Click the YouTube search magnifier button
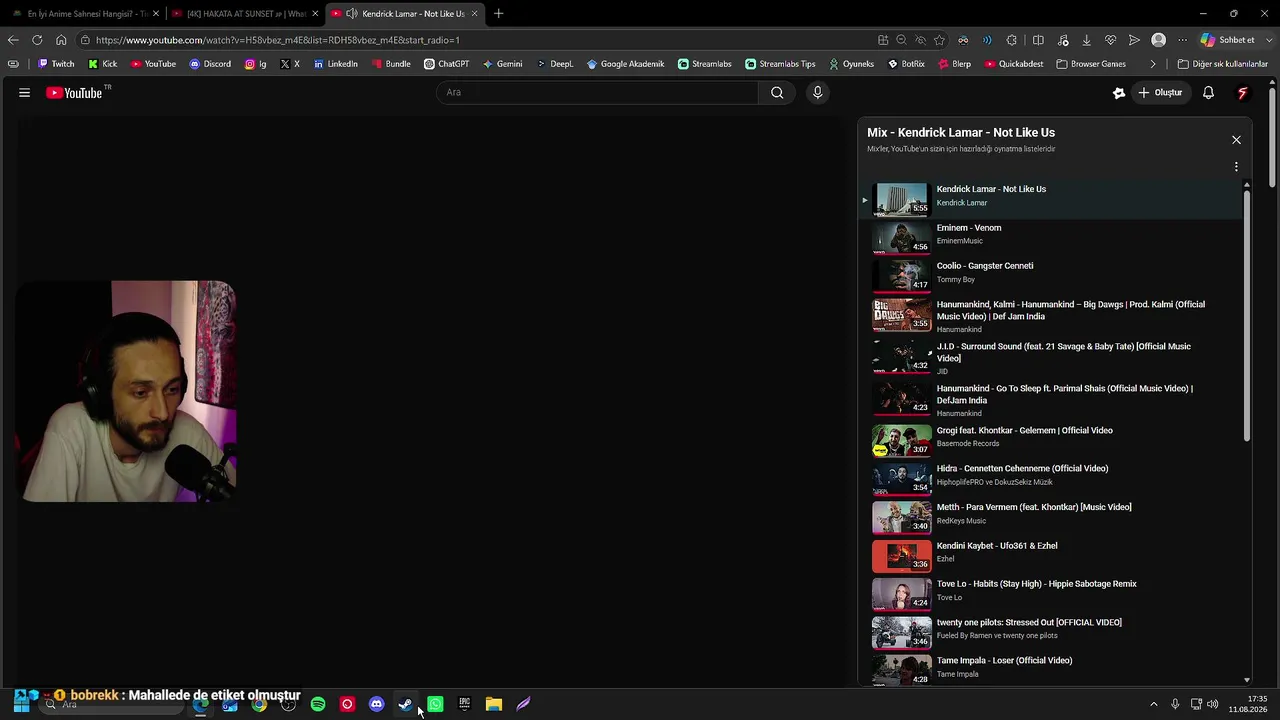 [777, 93]
